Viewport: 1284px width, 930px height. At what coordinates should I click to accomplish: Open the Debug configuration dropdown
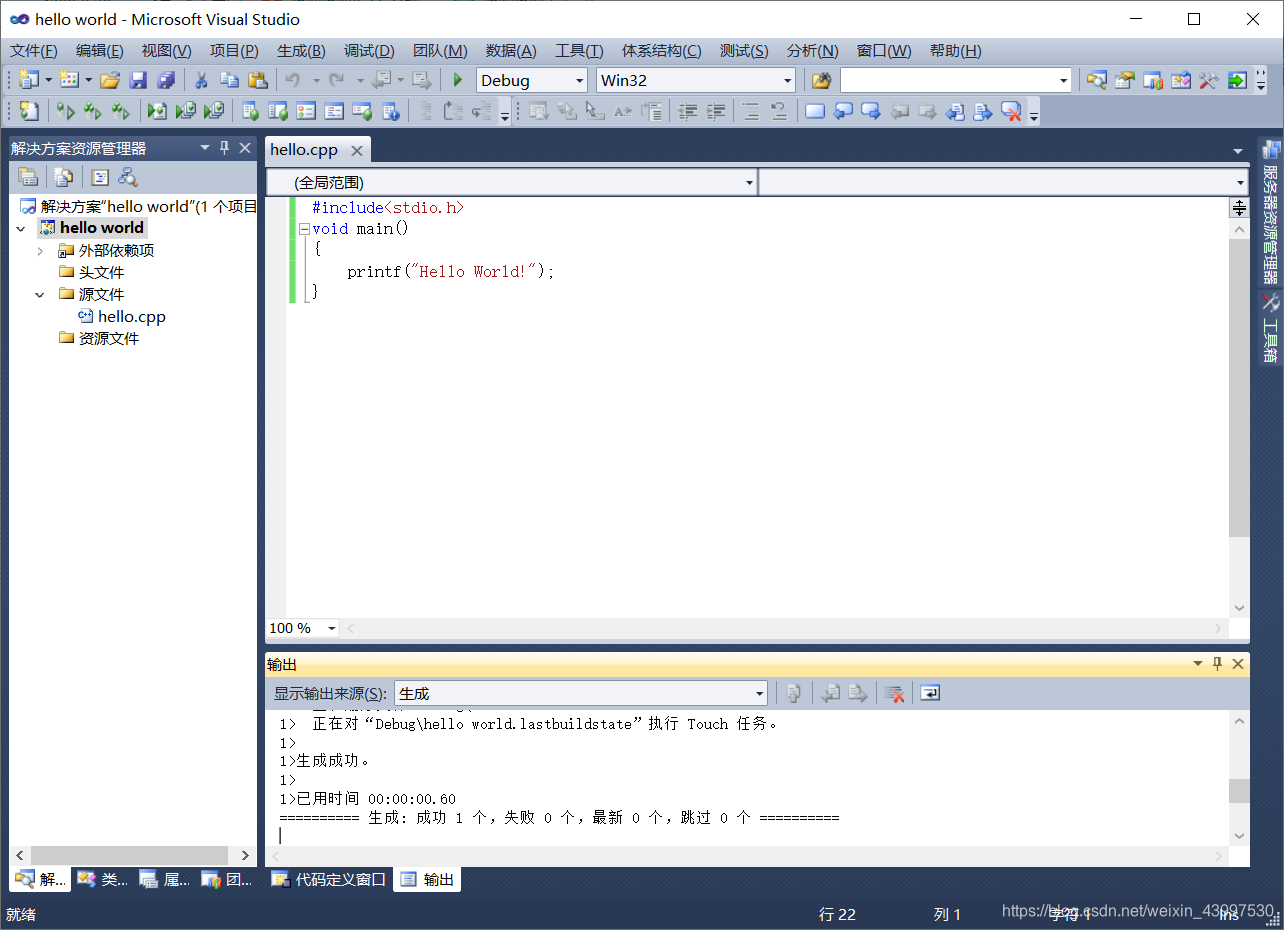pos(579,81)
